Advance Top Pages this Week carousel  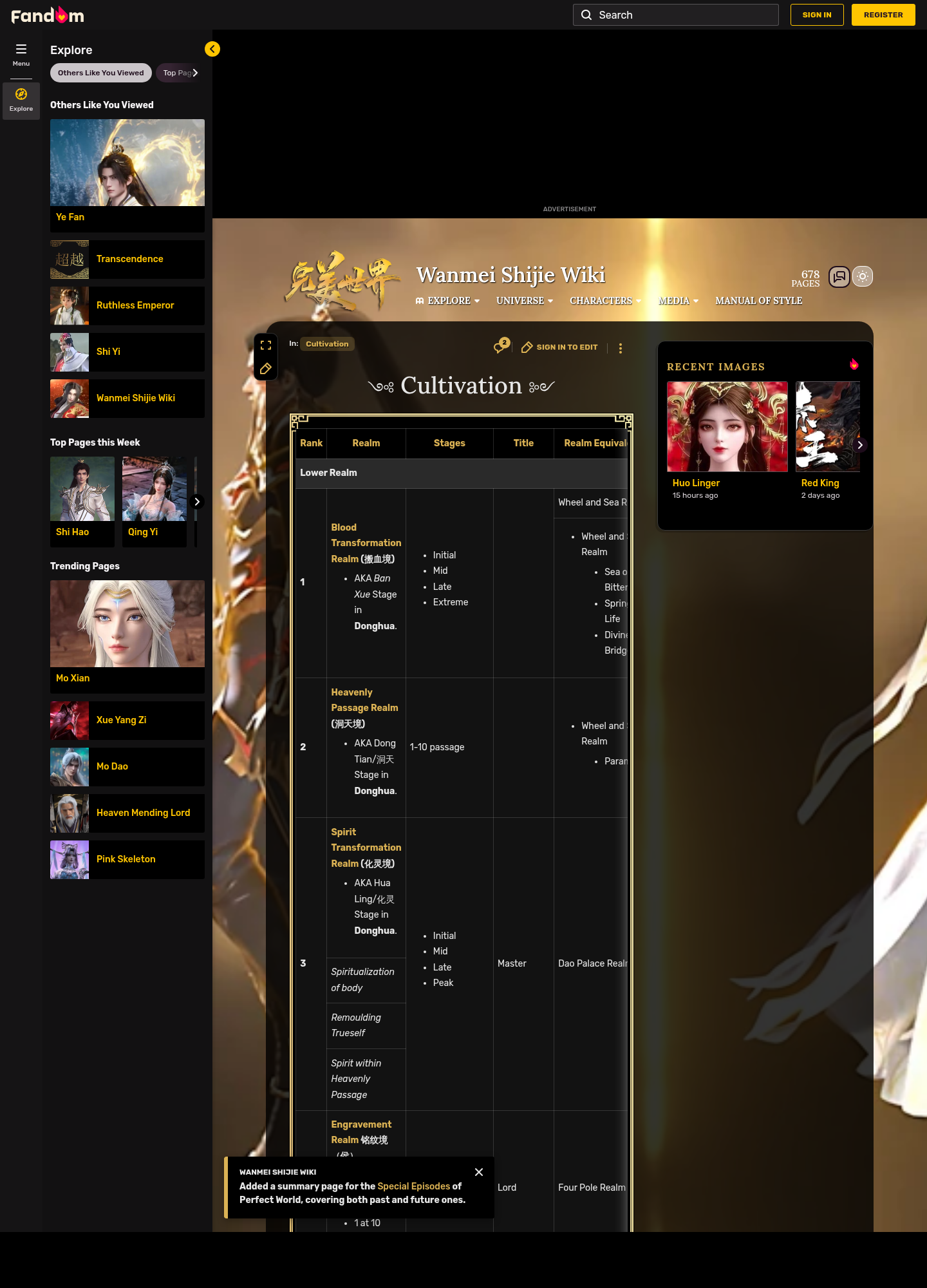tap(197, 502)
